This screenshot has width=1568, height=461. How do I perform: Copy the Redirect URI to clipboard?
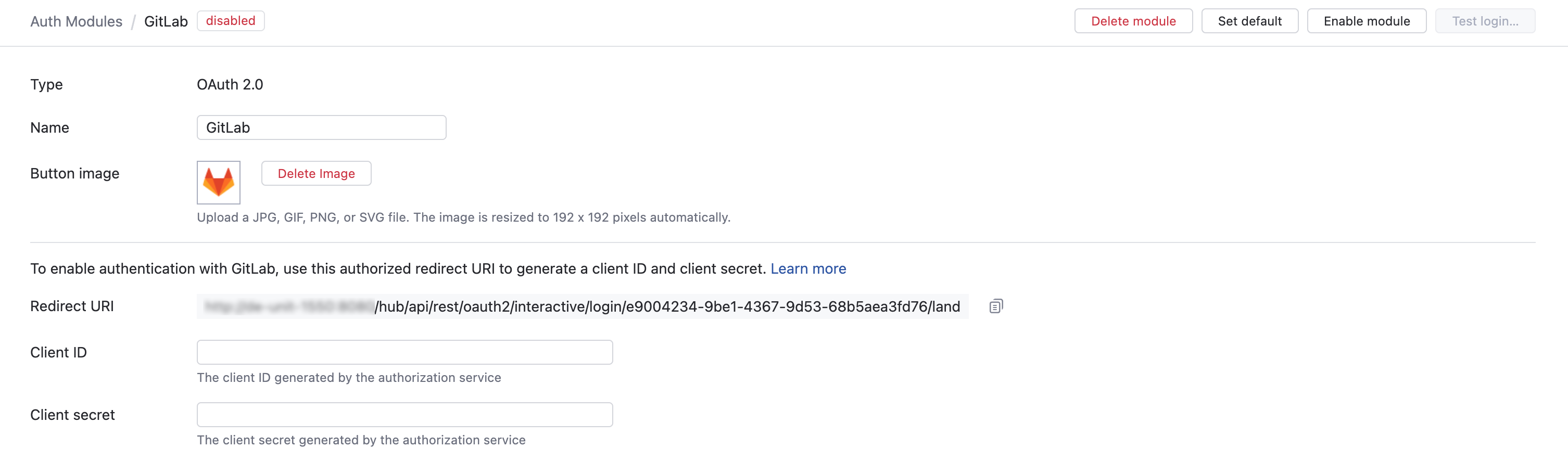click(x=995, y=306)
